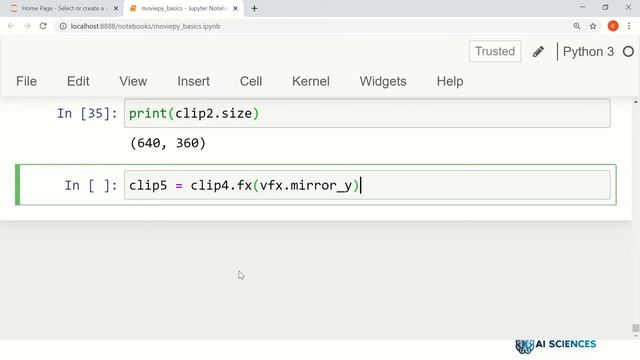Image resolution: width=640 pixels, height=360 pixels.
Task: Click the site information icon in address bar
Action: click(x=63, y=26)
